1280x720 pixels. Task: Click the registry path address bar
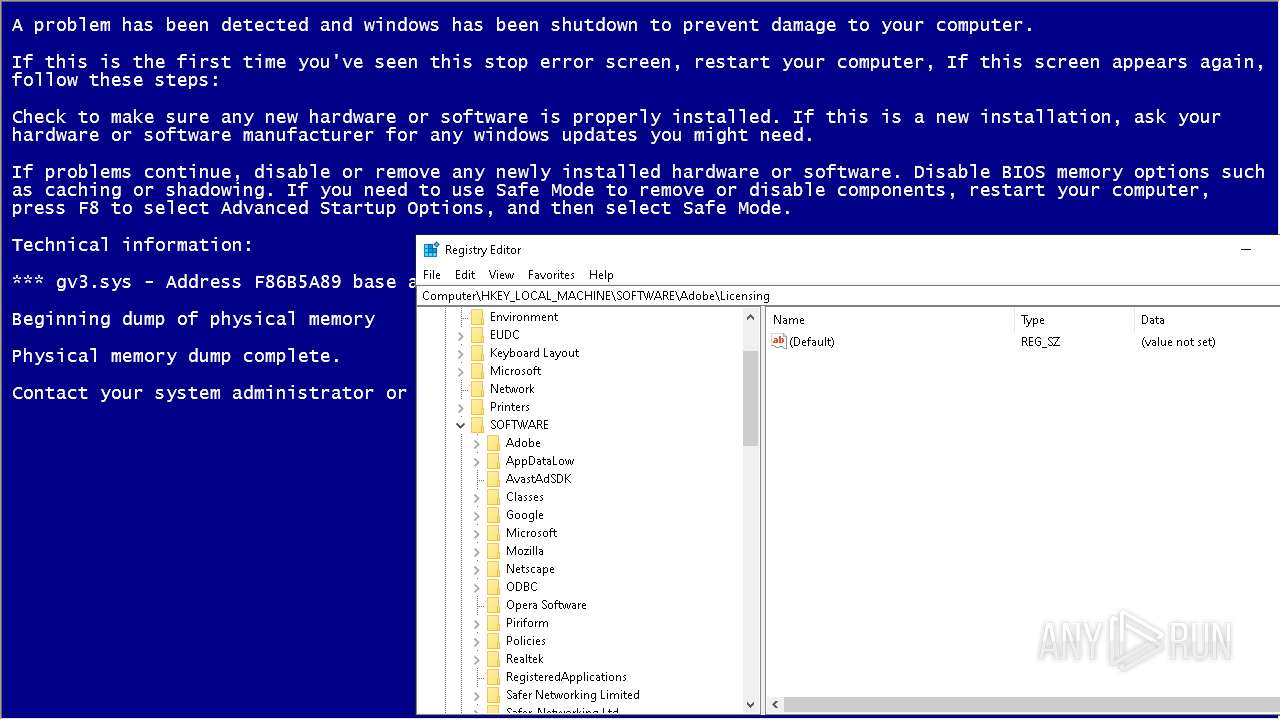pyautogui.click(x=848, y=296)
